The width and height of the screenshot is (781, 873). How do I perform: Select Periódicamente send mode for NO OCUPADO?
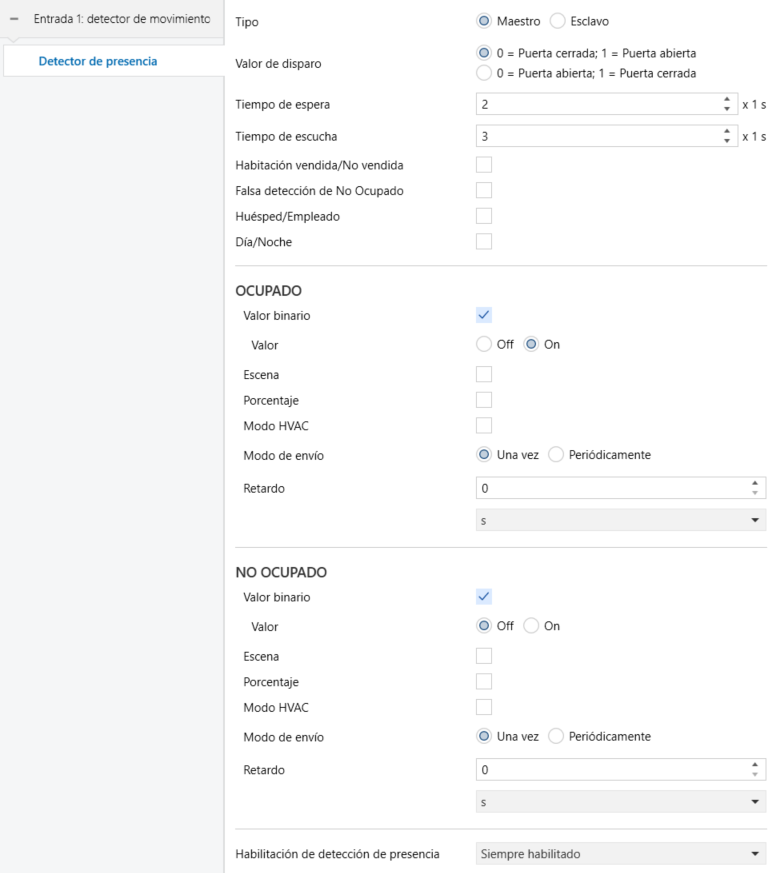coord(556,736)
